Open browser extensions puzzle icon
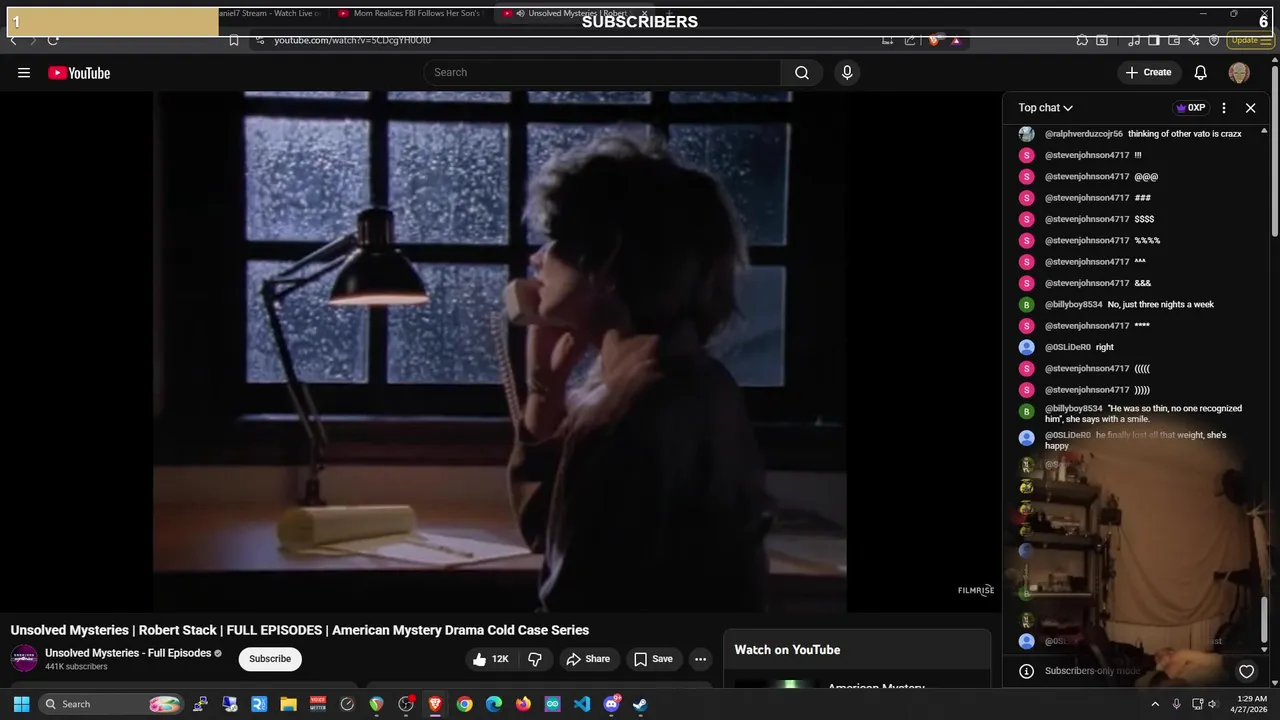The image size is (1280, 720). [1082, 40]
